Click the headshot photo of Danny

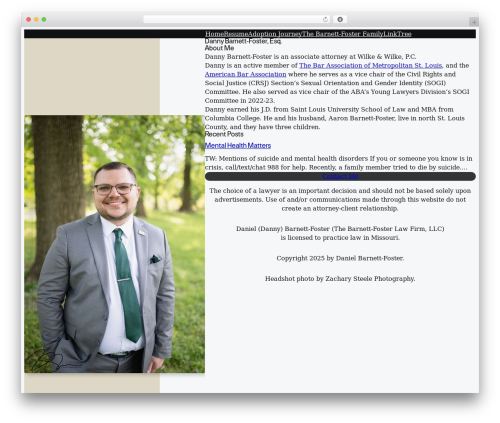pos(114,244)
